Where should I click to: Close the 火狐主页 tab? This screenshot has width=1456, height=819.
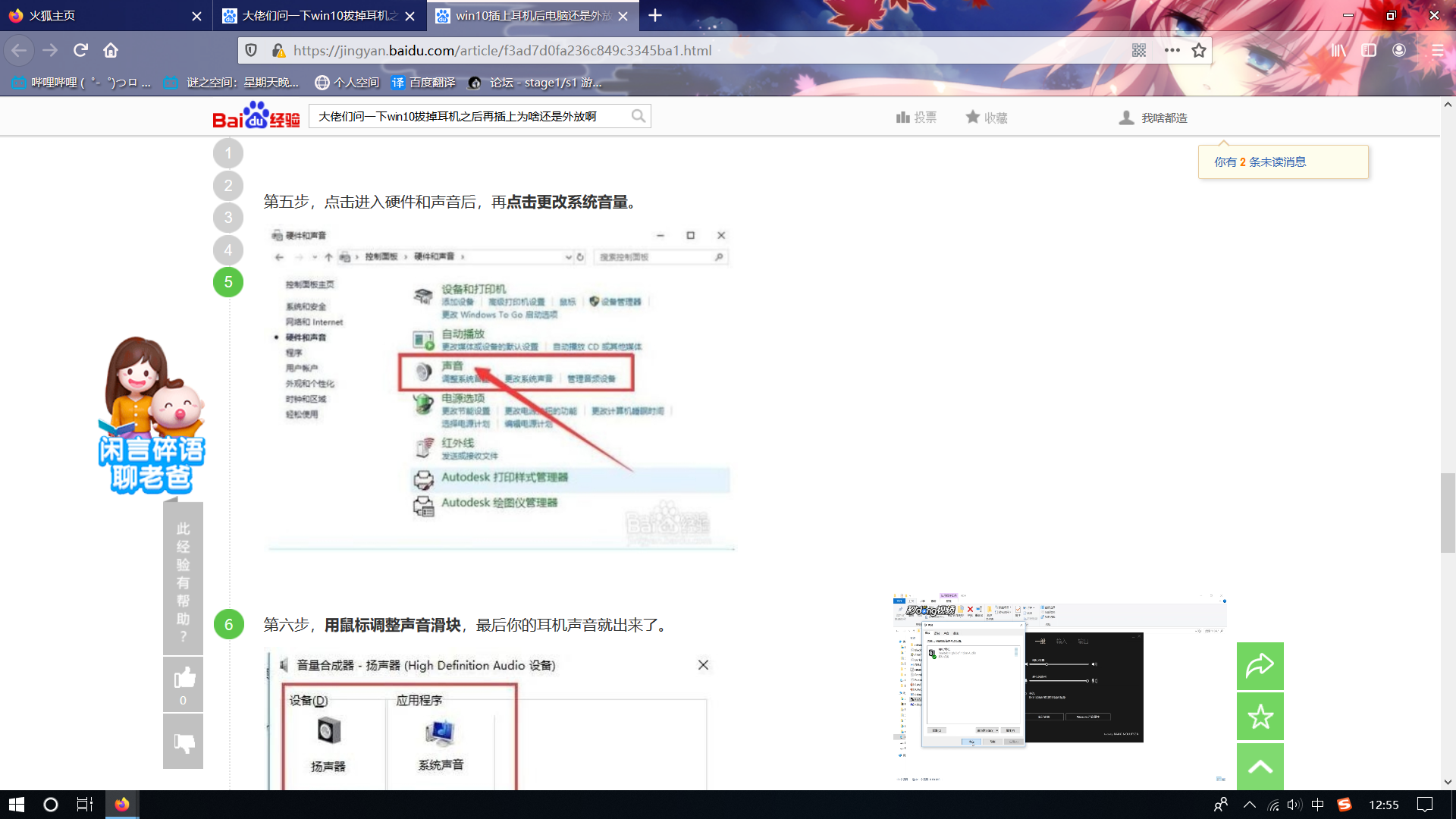tap(196, 16)
